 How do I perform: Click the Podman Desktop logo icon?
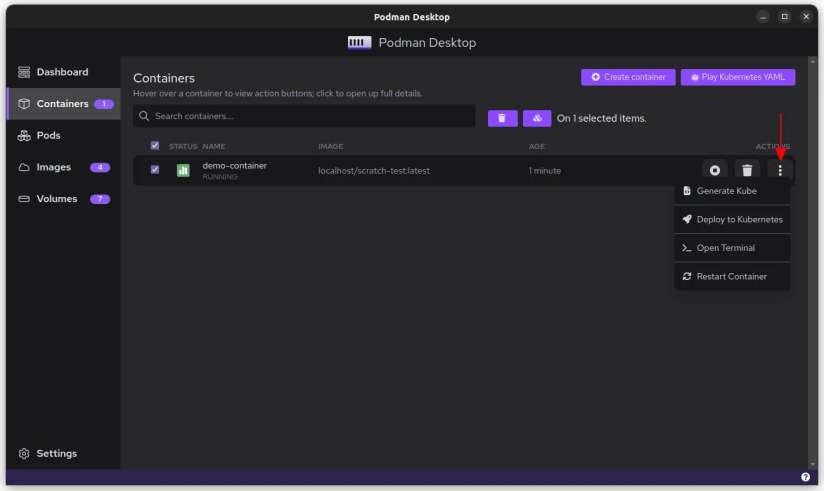[x=359, y=43]
